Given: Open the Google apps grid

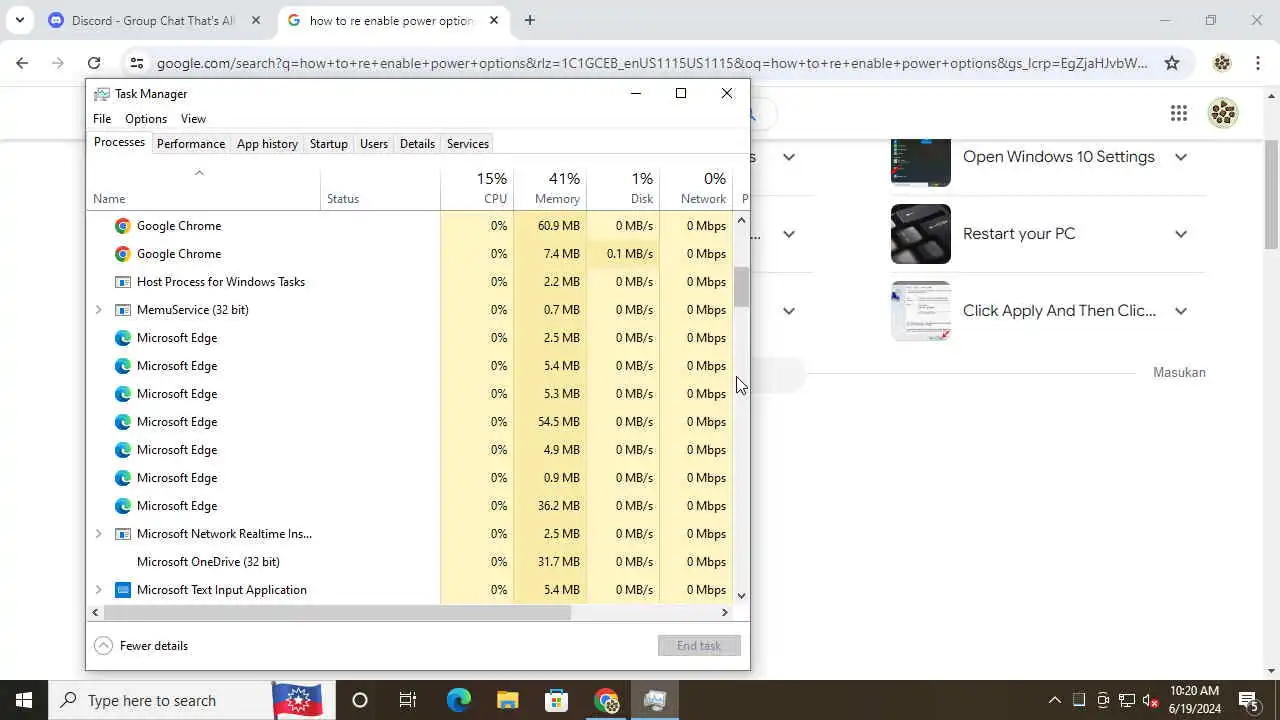Looking at the screenshot, I should [x=1179, y=113].
